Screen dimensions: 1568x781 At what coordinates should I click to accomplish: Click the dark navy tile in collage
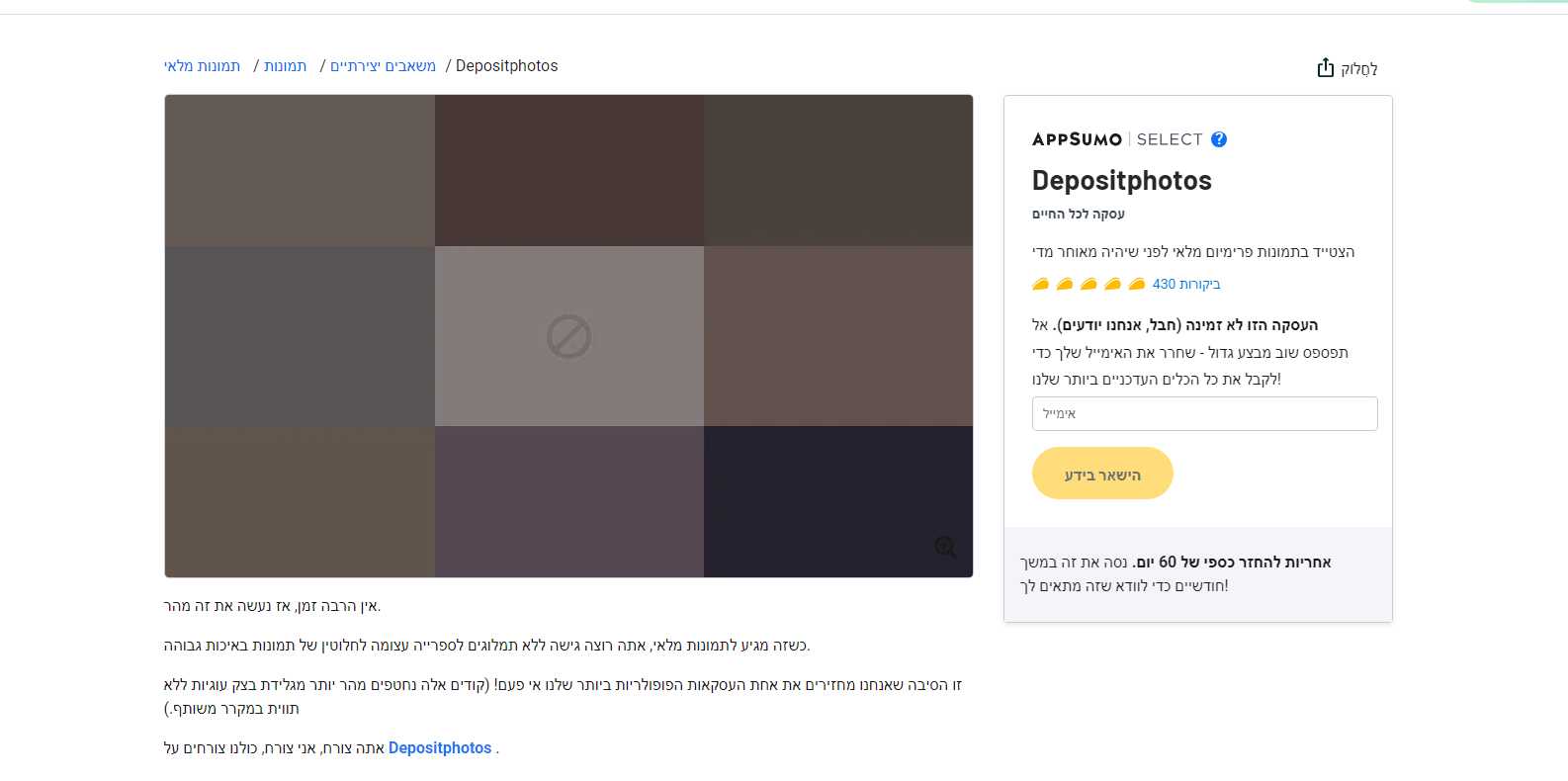coord(837,501)
